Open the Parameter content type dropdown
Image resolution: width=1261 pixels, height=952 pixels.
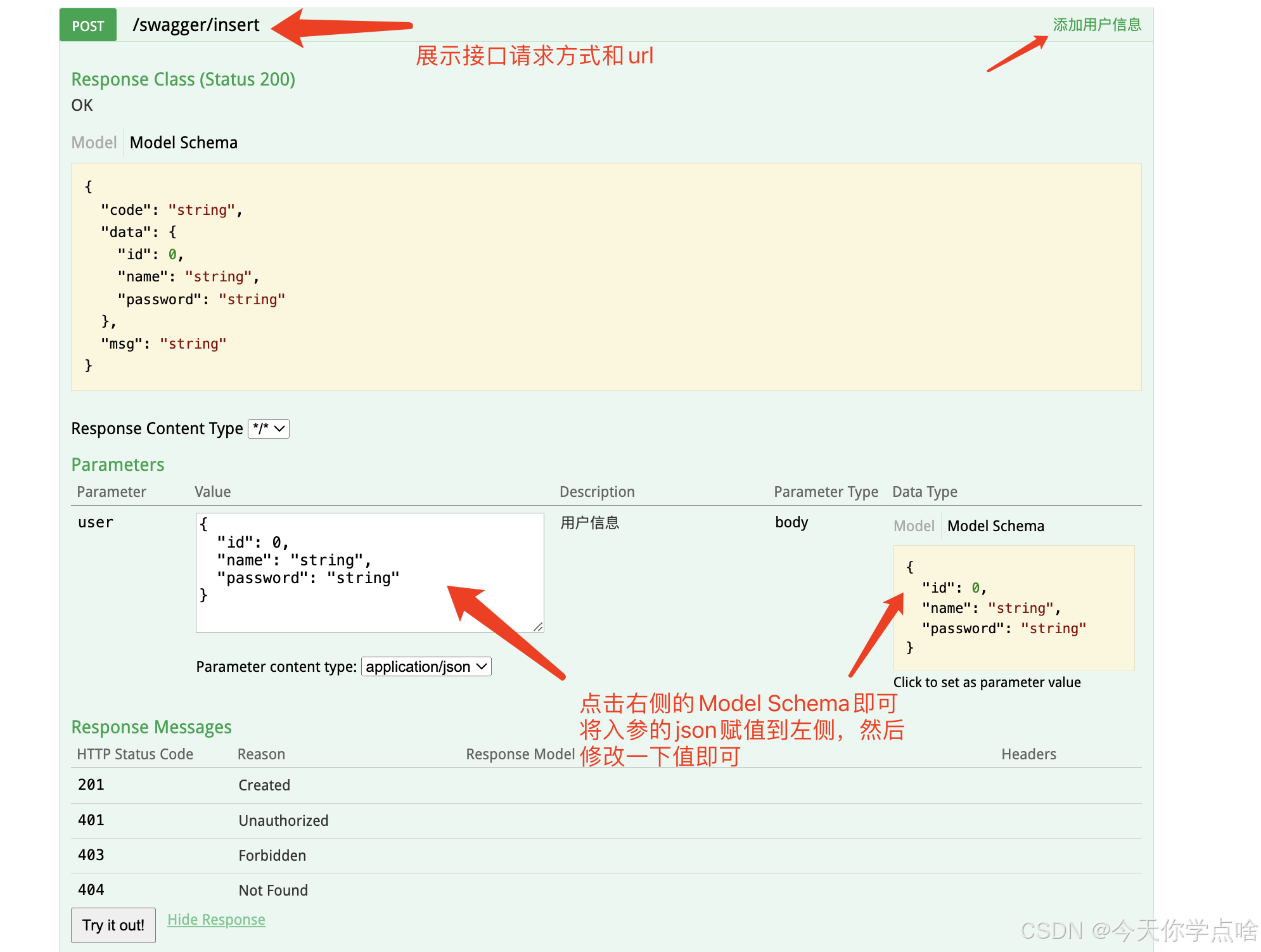(426, 667)
